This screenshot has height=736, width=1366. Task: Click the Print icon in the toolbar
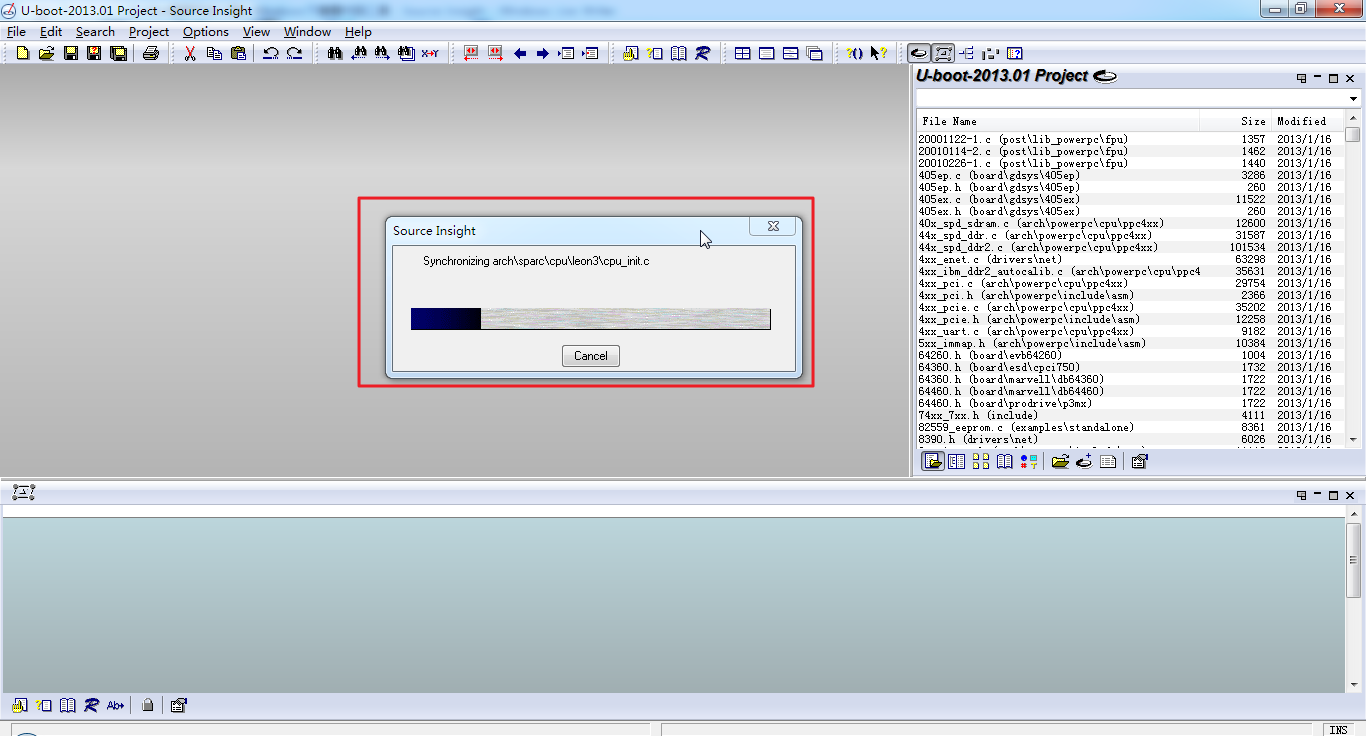pyautogui.click(x=151, y=53)
